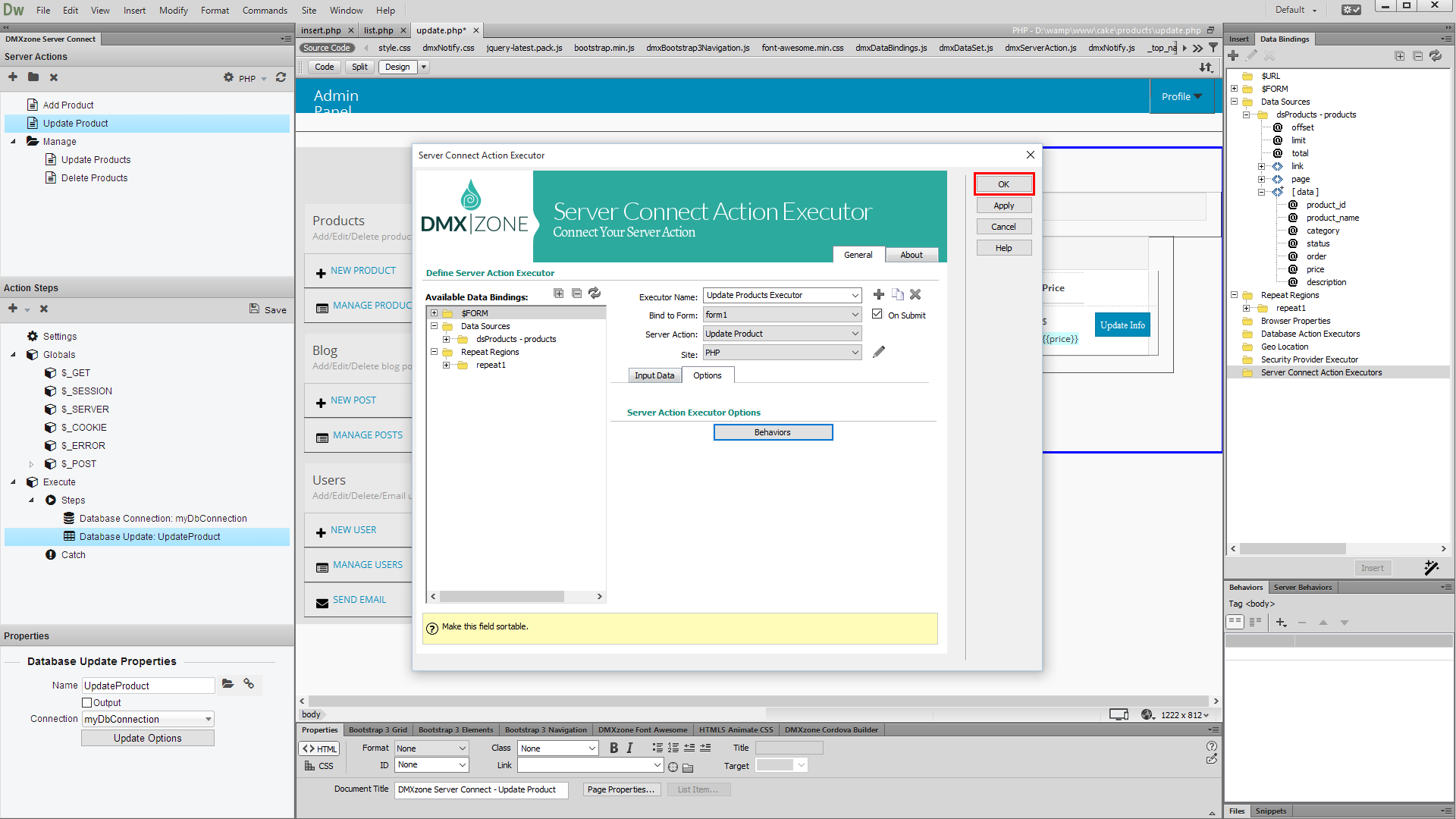Switch to Input Data tab
Viewport: 1456px width, 819px height.
point(654,375)
